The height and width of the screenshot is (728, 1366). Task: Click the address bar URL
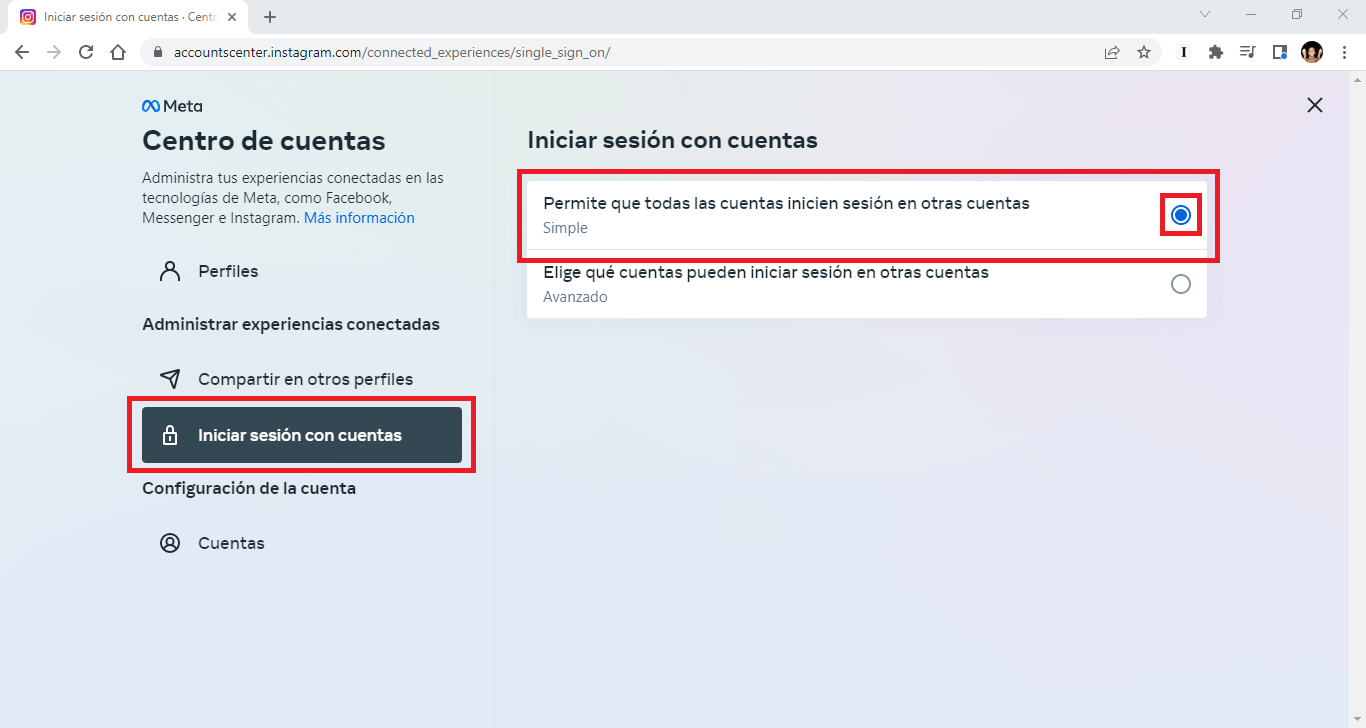tap(390, 52)
